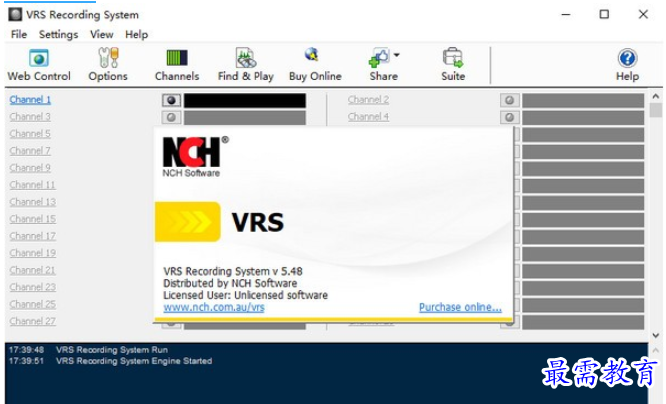Image resolution: width=666 pixels, height=404 pixels.
Task: Select log line "VRS Recording System Engine Started"
Action: 134,361
